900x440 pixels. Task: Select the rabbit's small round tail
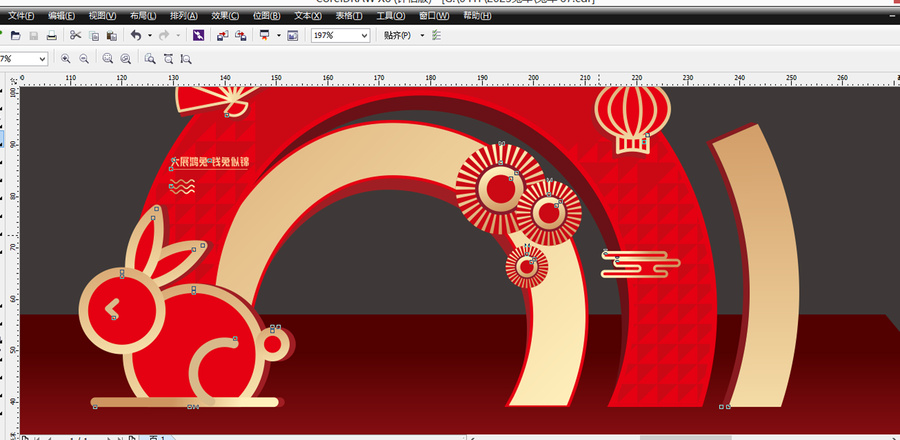[273, 344]
